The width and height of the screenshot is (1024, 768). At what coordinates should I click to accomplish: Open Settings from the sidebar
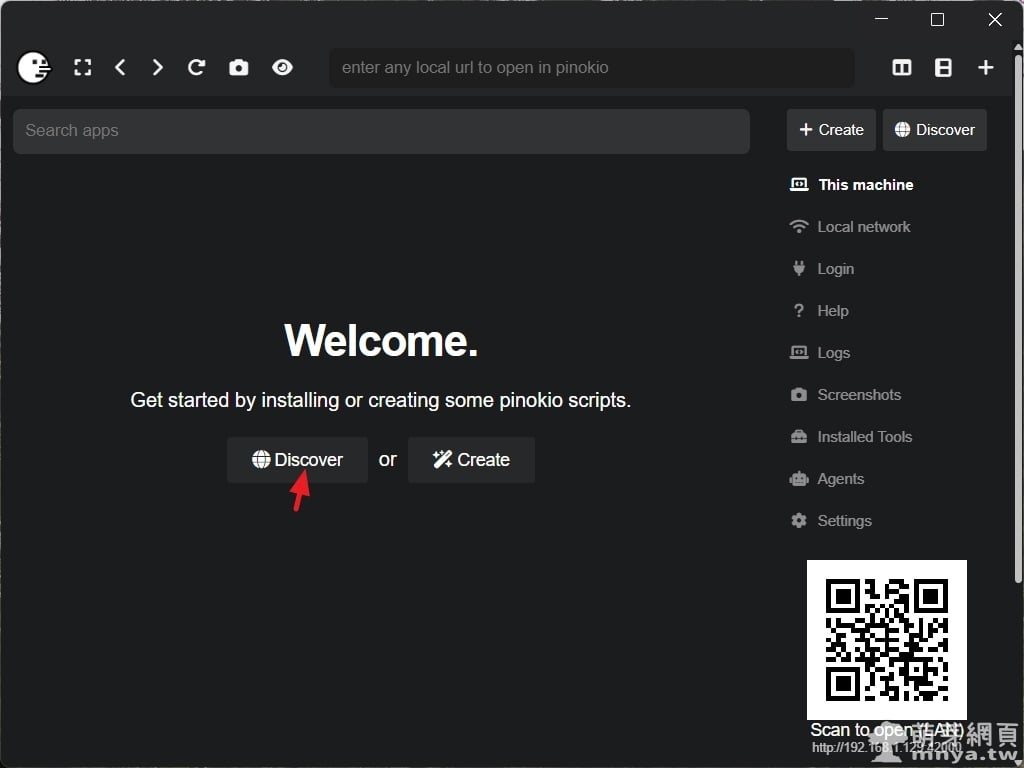pyautogui.click(x=844, y=521)
